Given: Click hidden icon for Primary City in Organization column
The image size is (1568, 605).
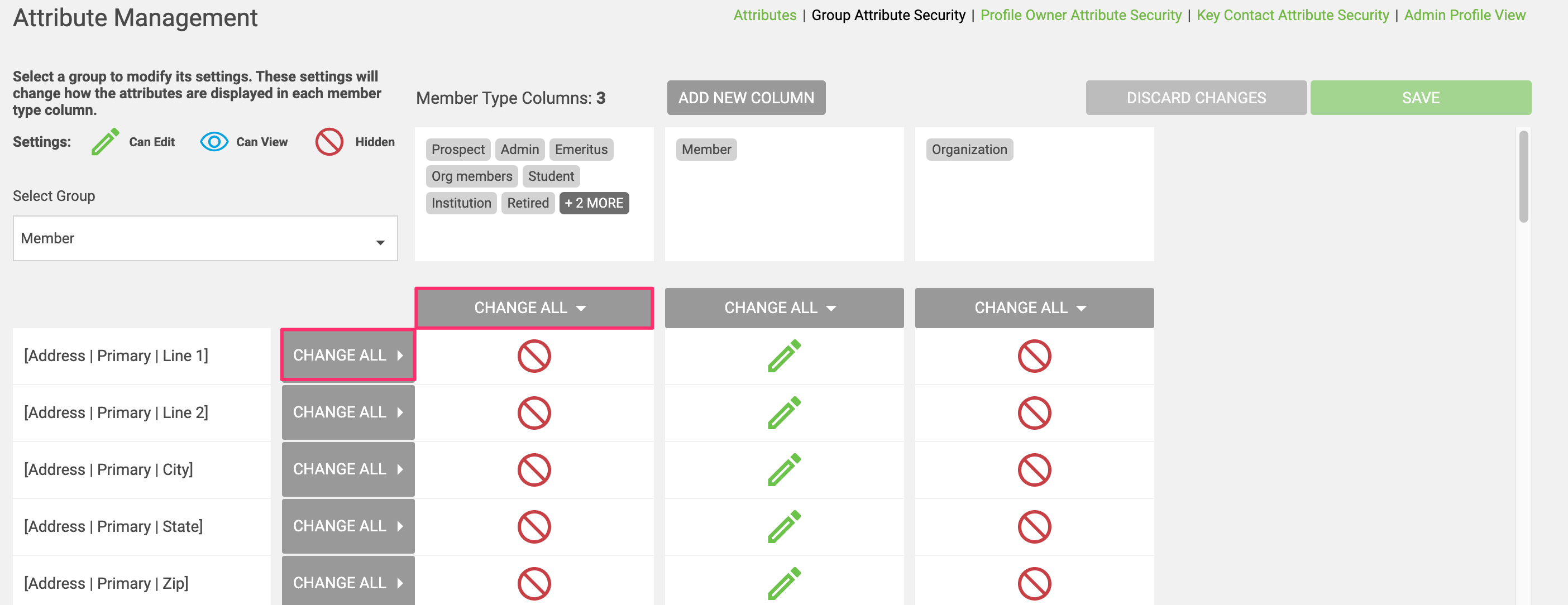Looking at the screenshot, I should tap(1034, 470).
